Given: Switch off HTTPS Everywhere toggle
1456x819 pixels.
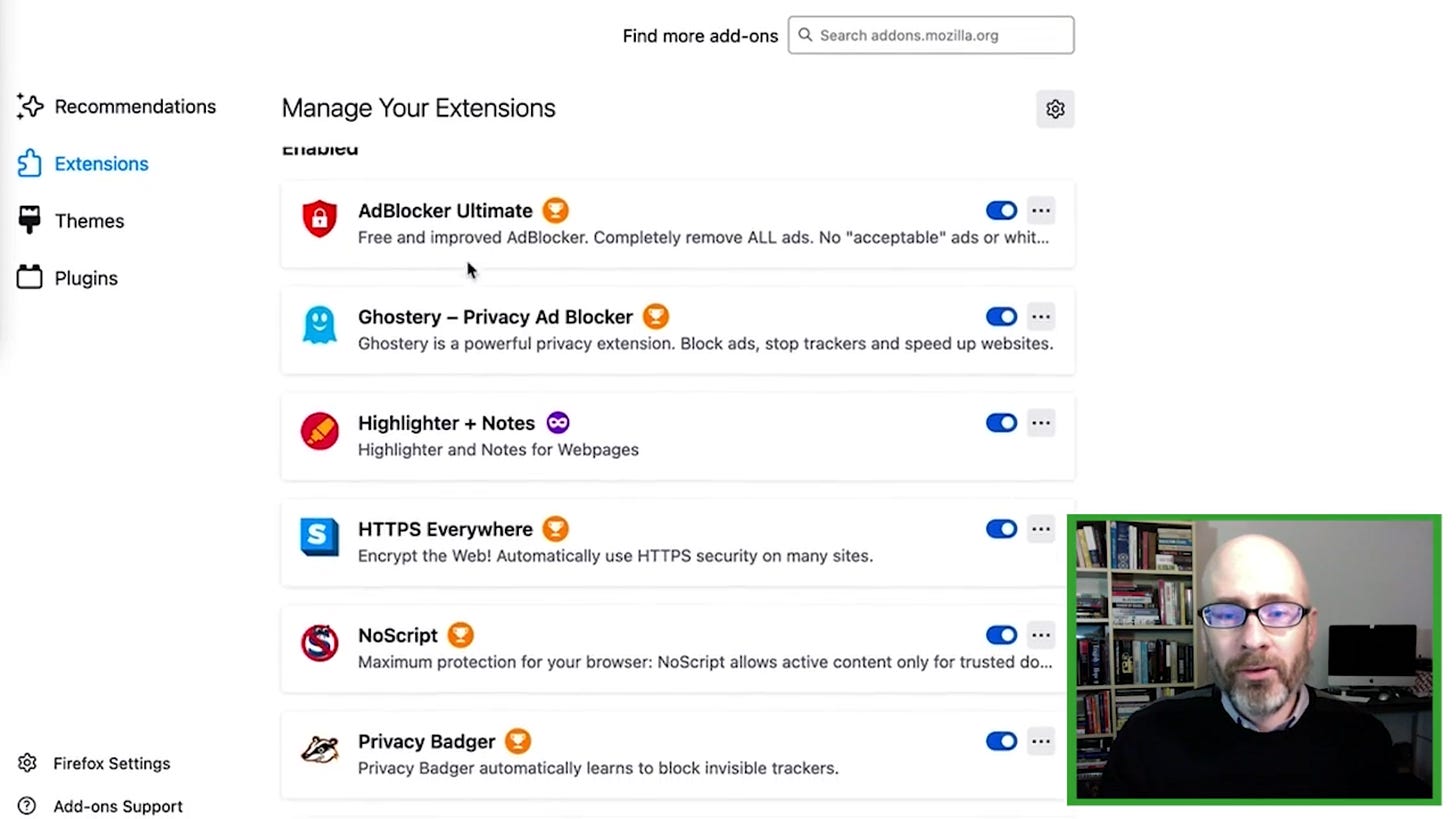Looking at the screenshot, I should coord(1001,529).
